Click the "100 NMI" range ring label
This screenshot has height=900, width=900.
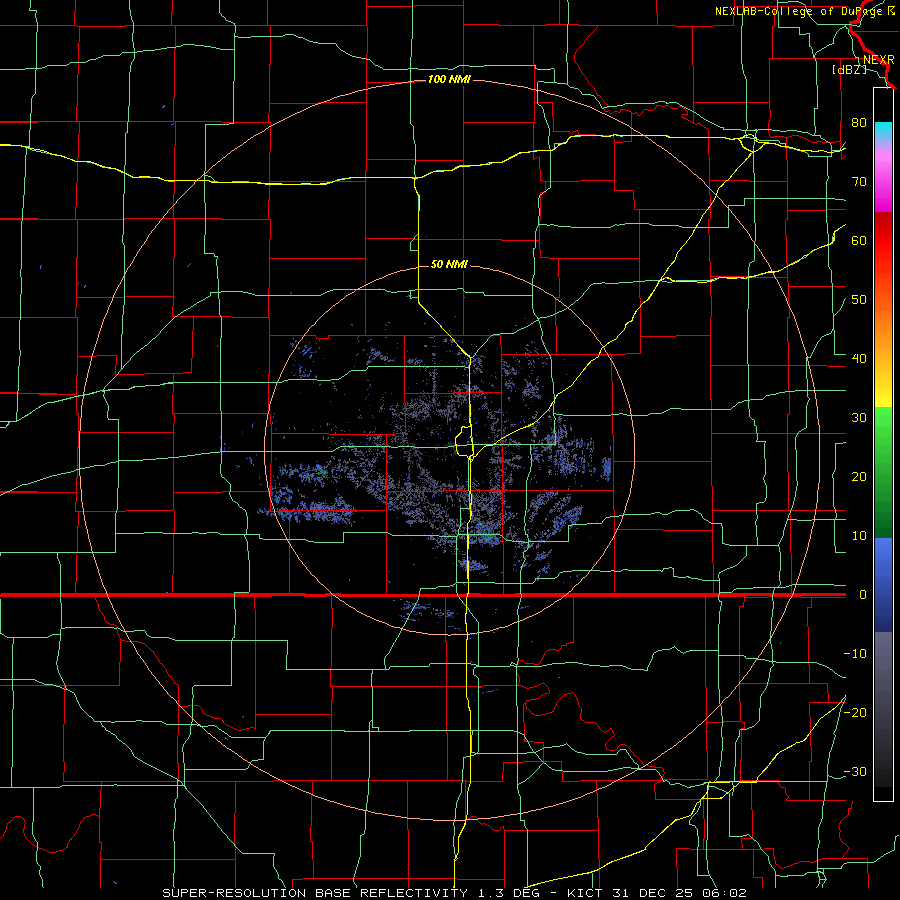tap(449, 79)
